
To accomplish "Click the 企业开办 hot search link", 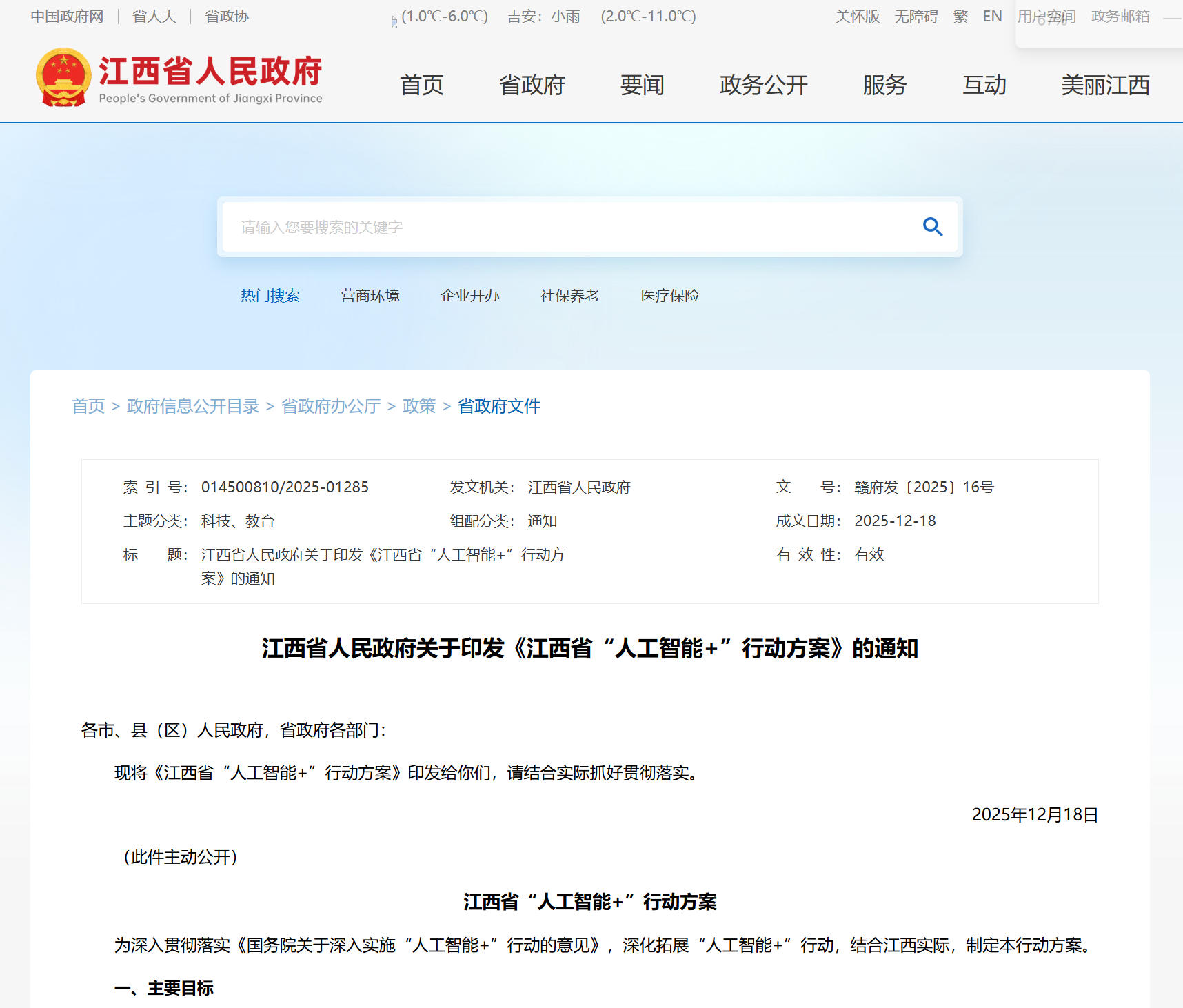I will (x=469, y=296).
